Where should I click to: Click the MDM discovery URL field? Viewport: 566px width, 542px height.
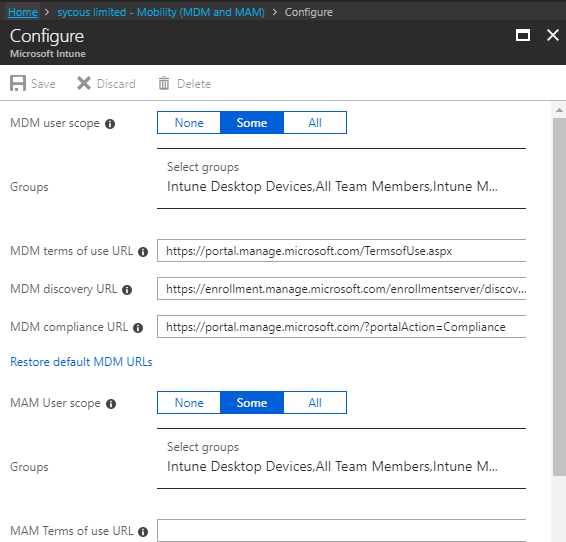click(341, 288)
